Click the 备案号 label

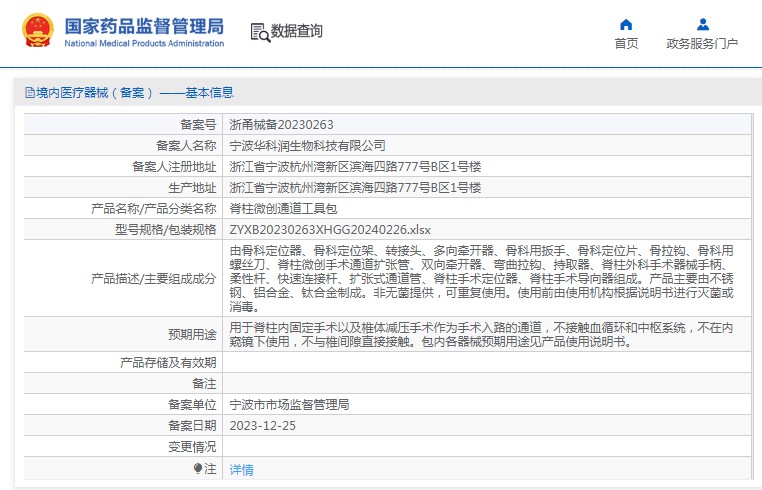[198, 125]
